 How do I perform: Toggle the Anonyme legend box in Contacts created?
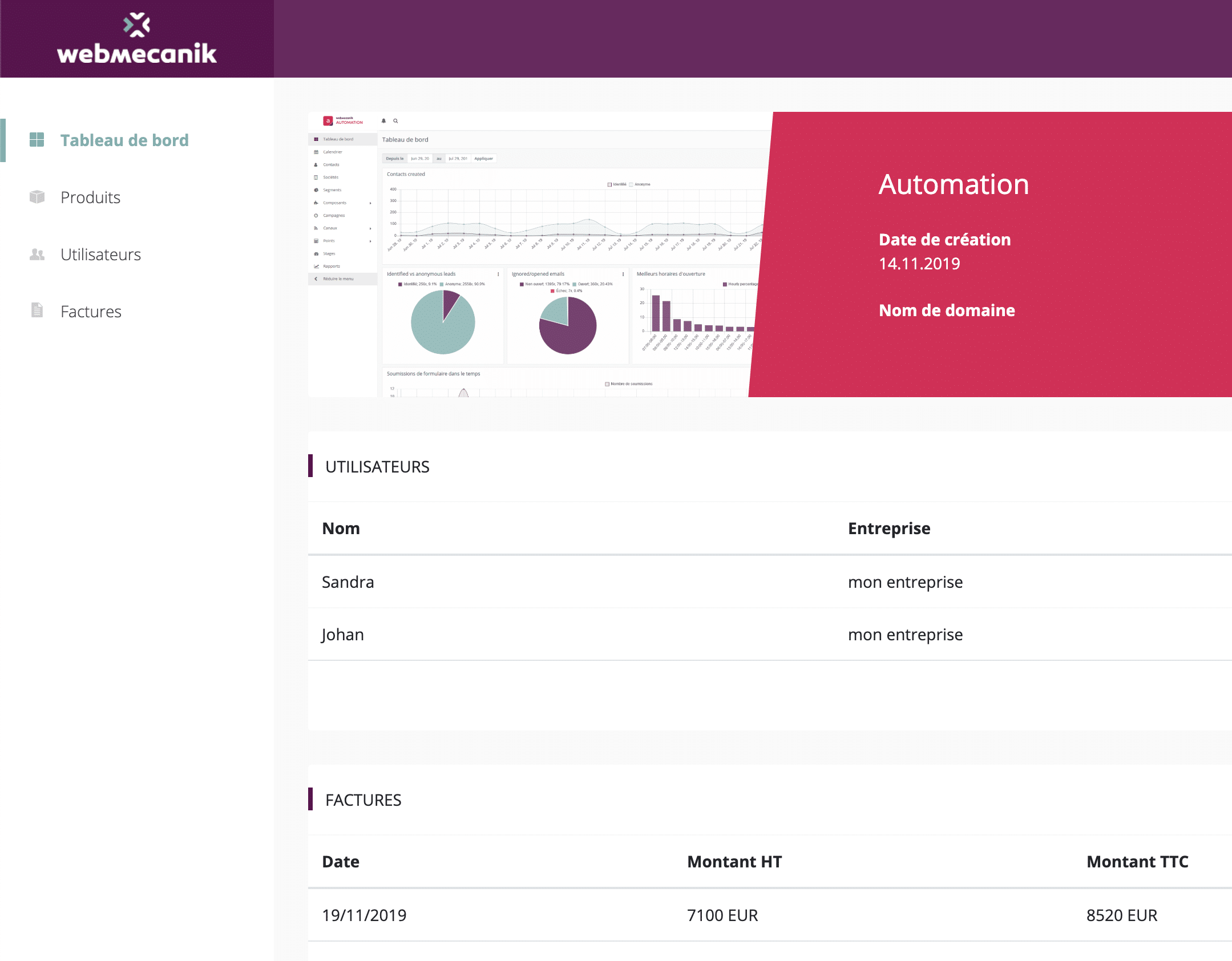point(631,184)
